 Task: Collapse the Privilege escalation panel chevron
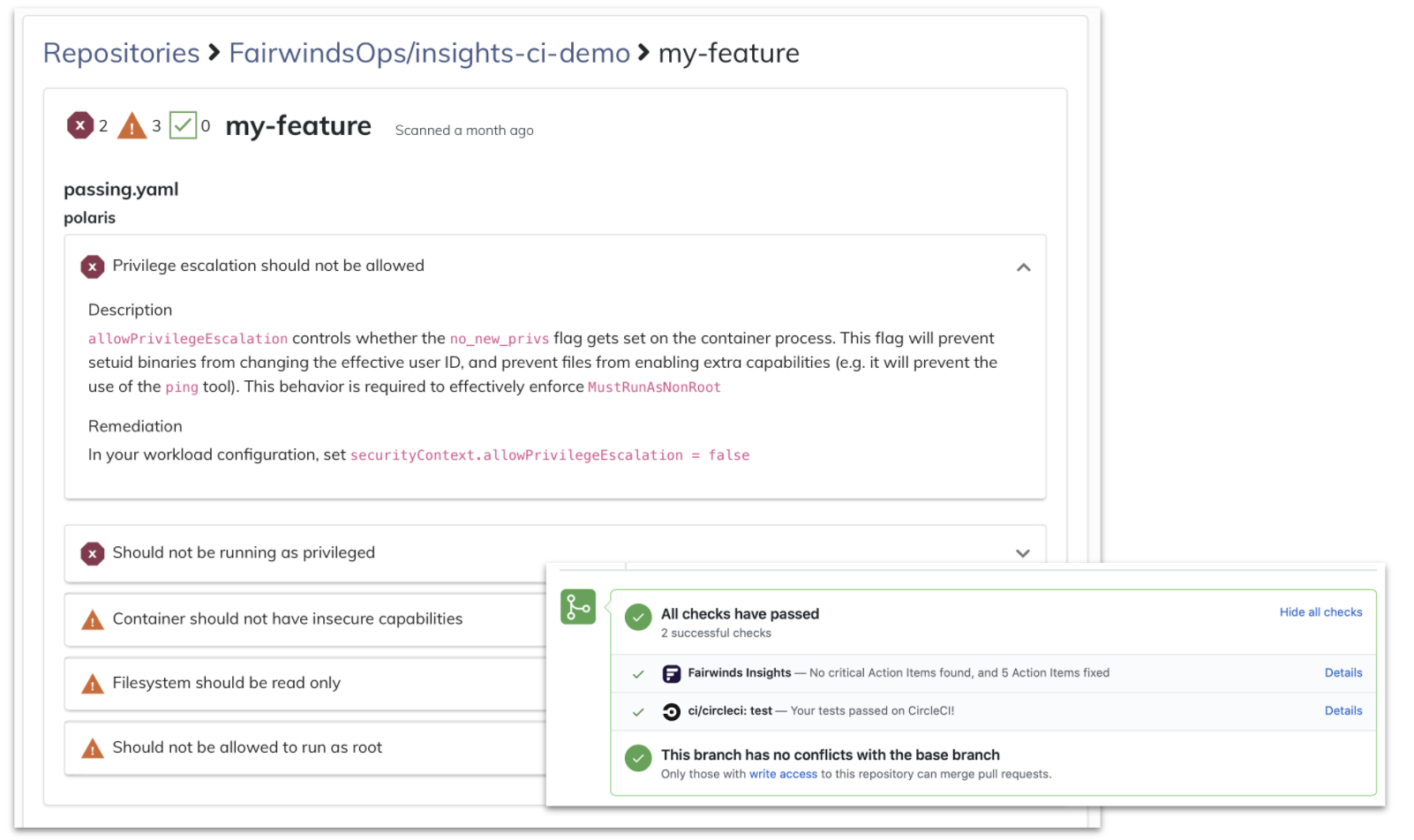[x=1023, y=267]
